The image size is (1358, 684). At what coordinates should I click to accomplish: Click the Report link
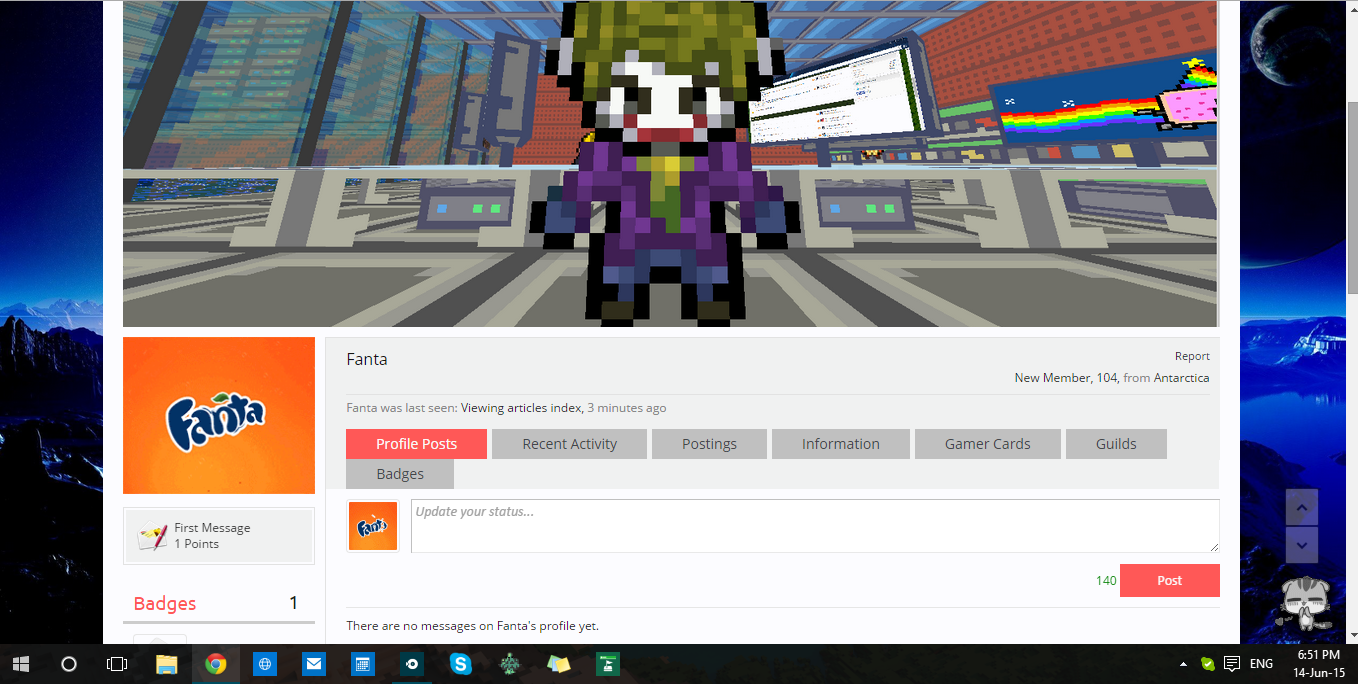click(x=1192, y=356)
